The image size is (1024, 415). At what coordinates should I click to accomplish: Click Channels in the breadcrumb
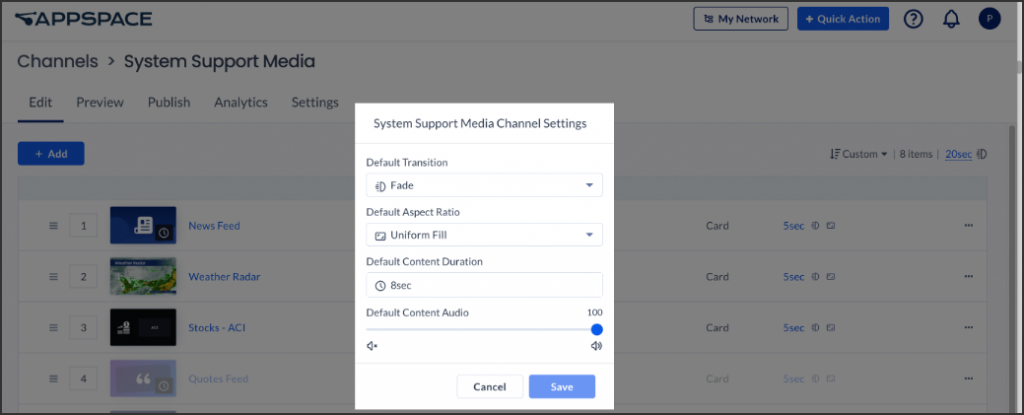click(57, 61)
